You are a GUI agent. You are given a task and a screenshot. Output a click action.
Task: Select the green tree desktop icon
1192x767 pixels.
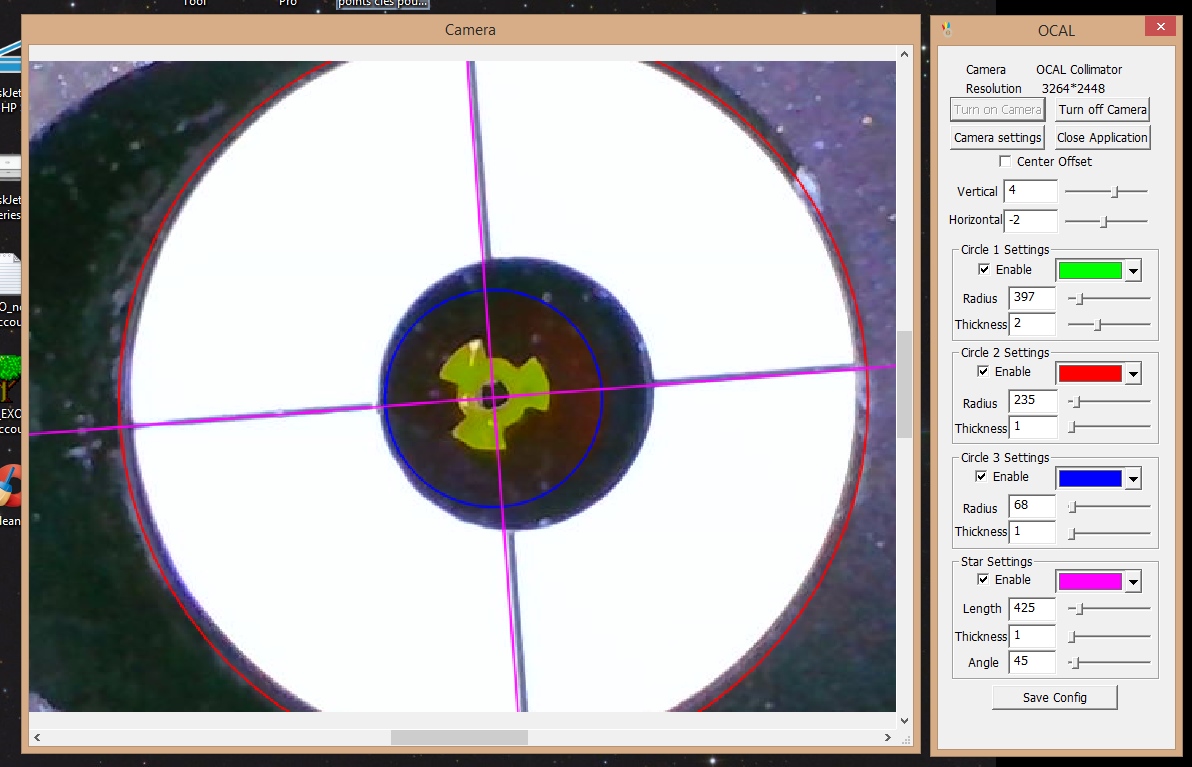tap(9, 379)
